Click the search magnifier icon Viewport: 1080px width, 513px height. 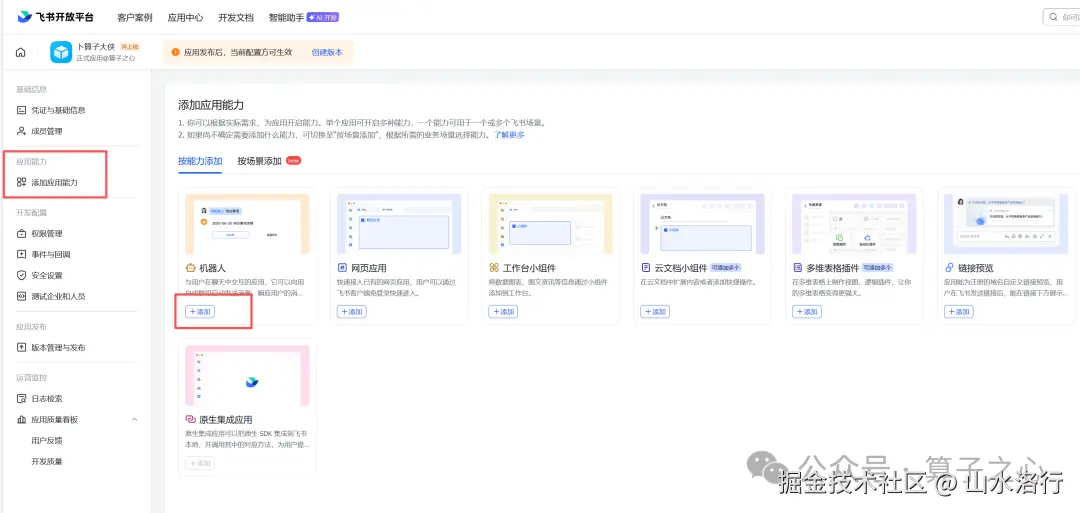[x=1053, y=17]
